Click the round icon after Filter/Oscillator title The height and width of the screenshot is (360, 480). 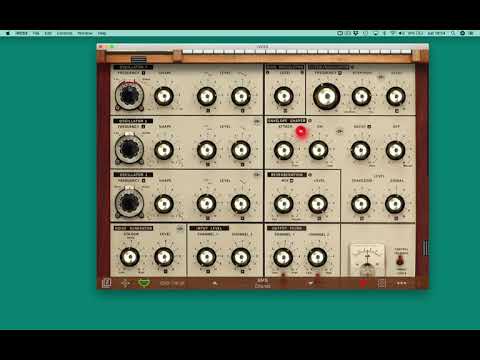click(x=352, y=67)
